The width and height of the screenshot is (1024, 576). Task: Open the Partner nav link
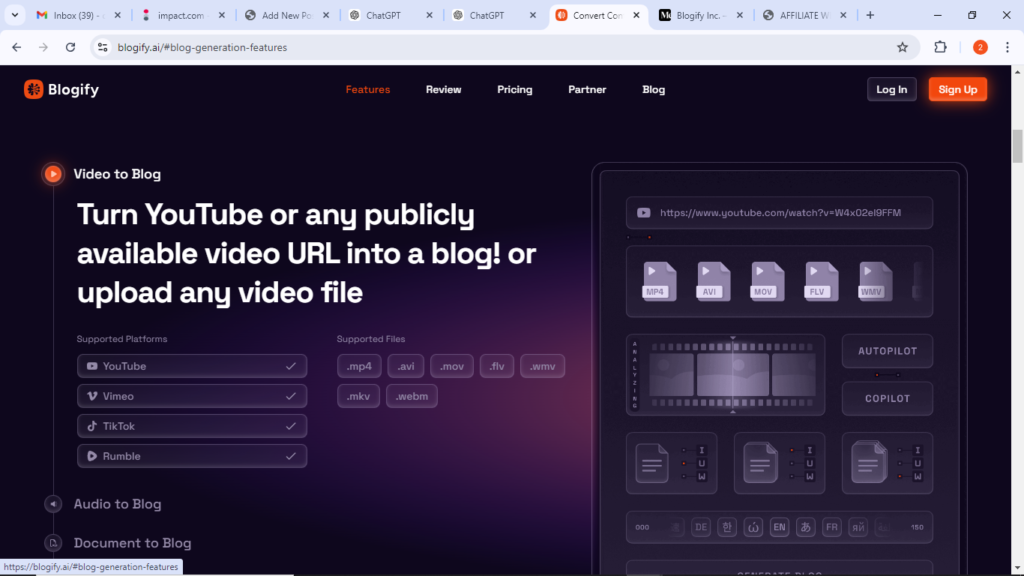coord(587,89)
